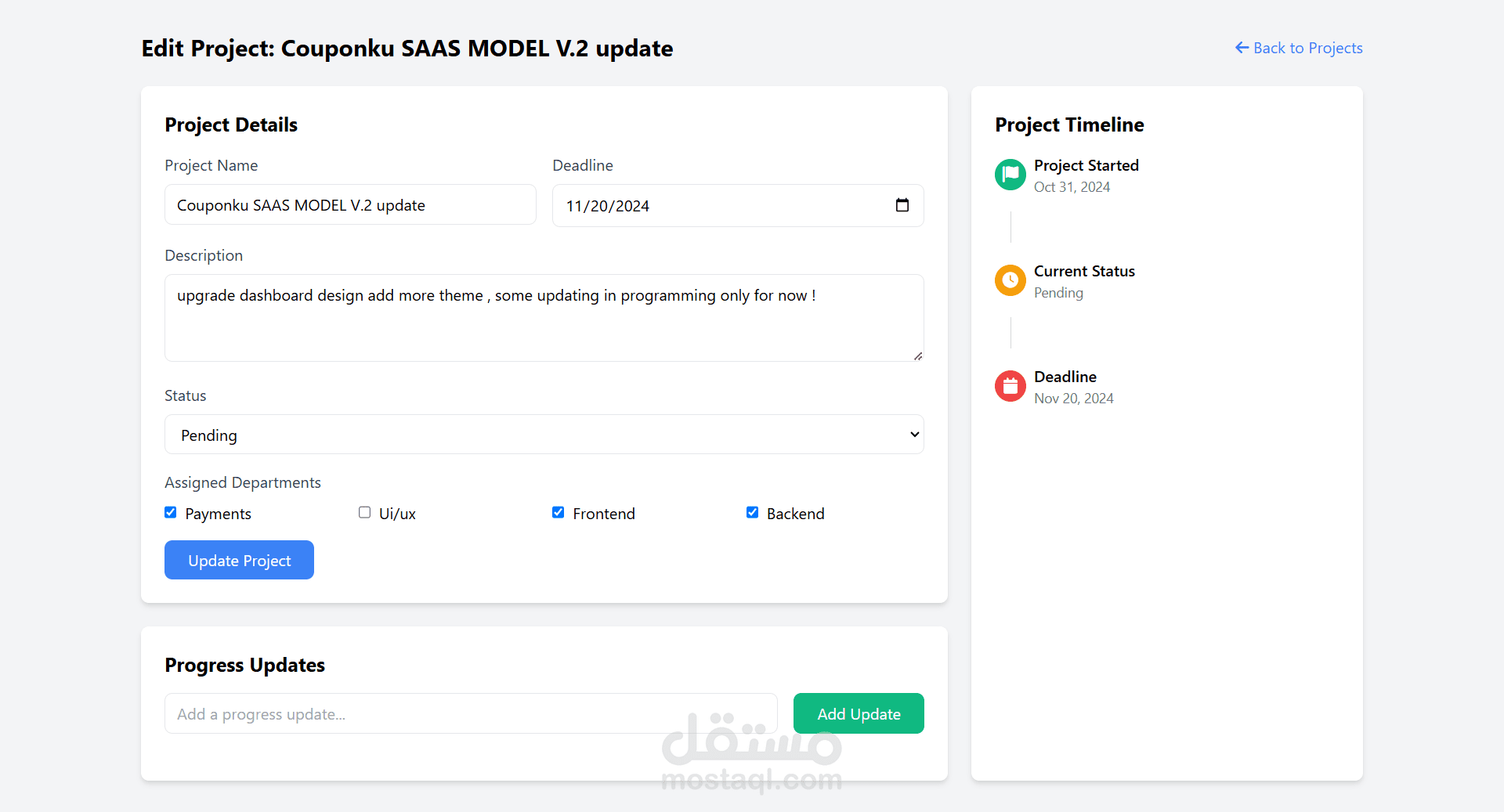Click the Update Project button
The height and width of the screenshot is (812, 1504).
coord(239,560)
